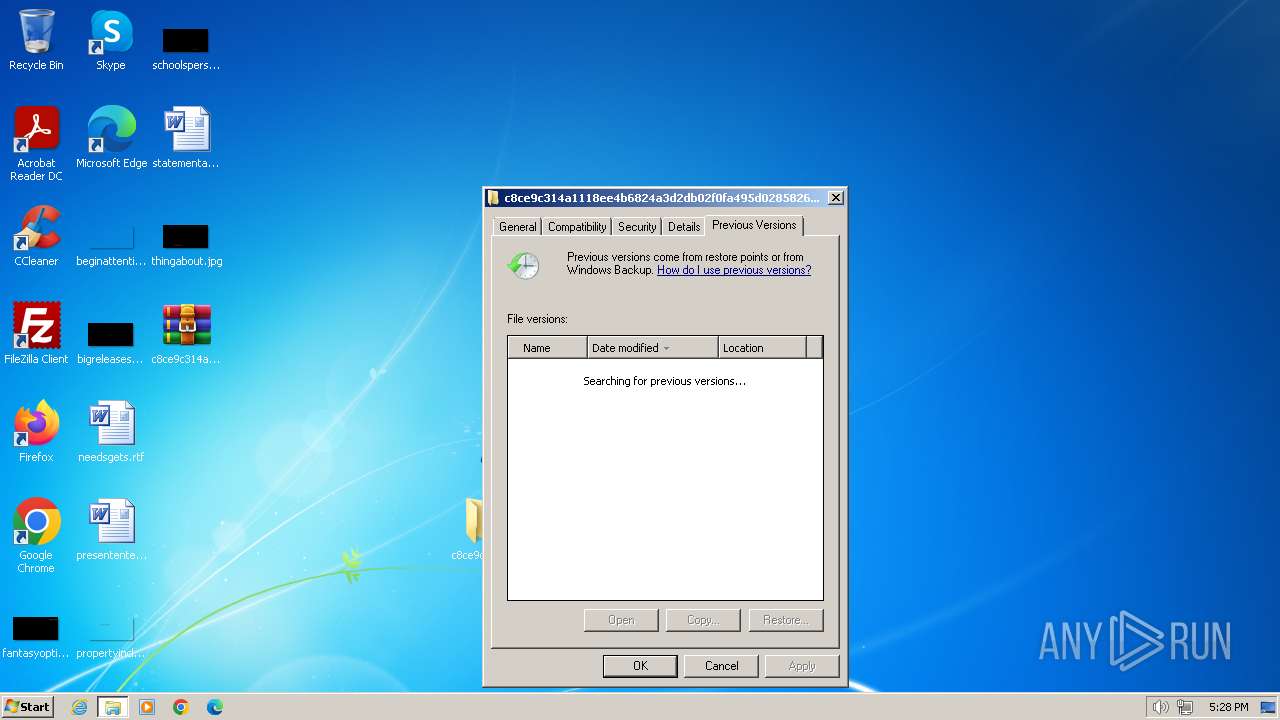The height and width of the screenshot is (720, 1280).
Task: Switch to the Compatibility tab
Action: (577, 227)
